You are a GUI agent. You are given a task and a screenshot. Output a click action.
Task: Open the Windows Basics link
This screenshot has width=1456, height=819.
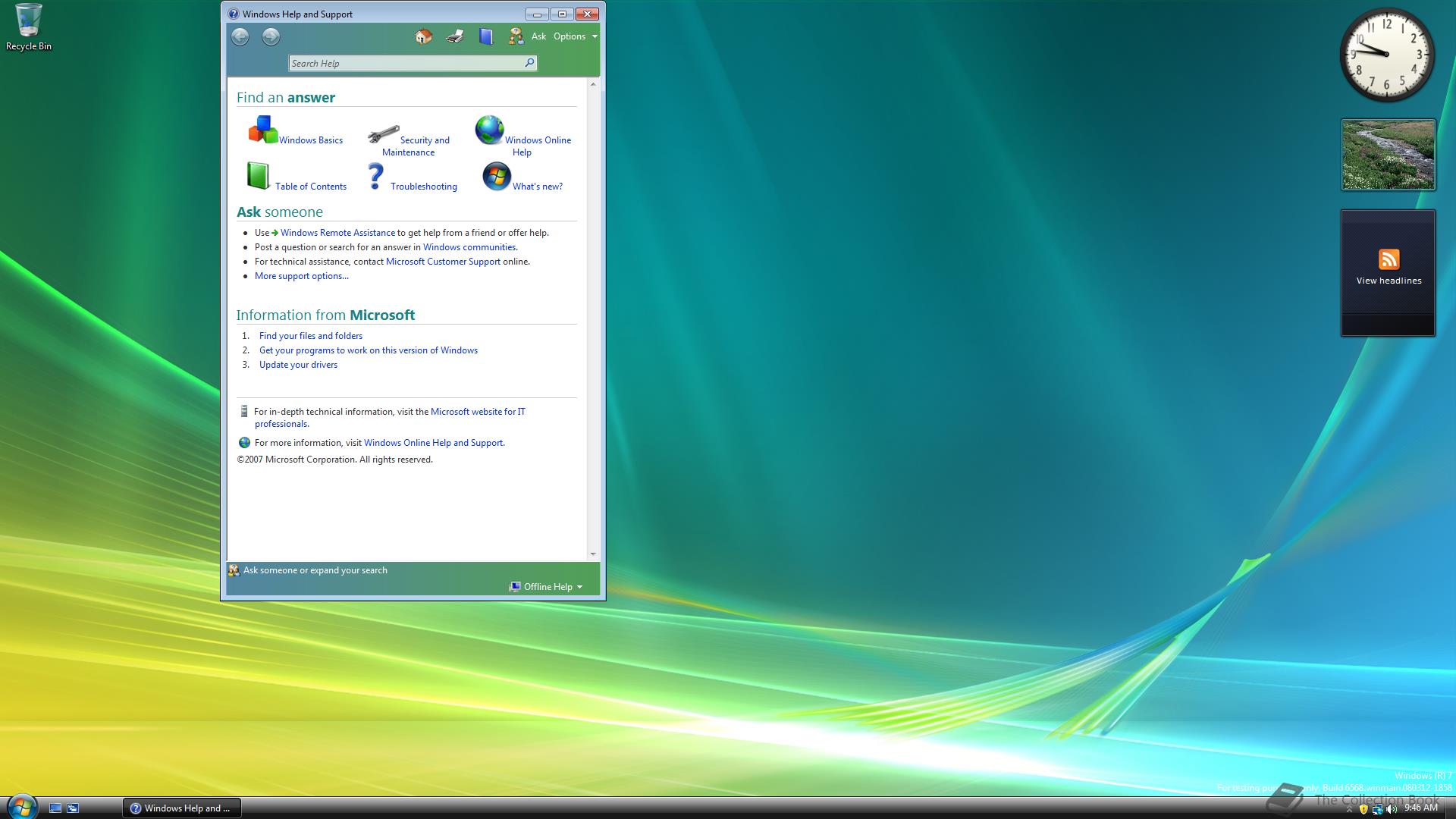point(311,140)
